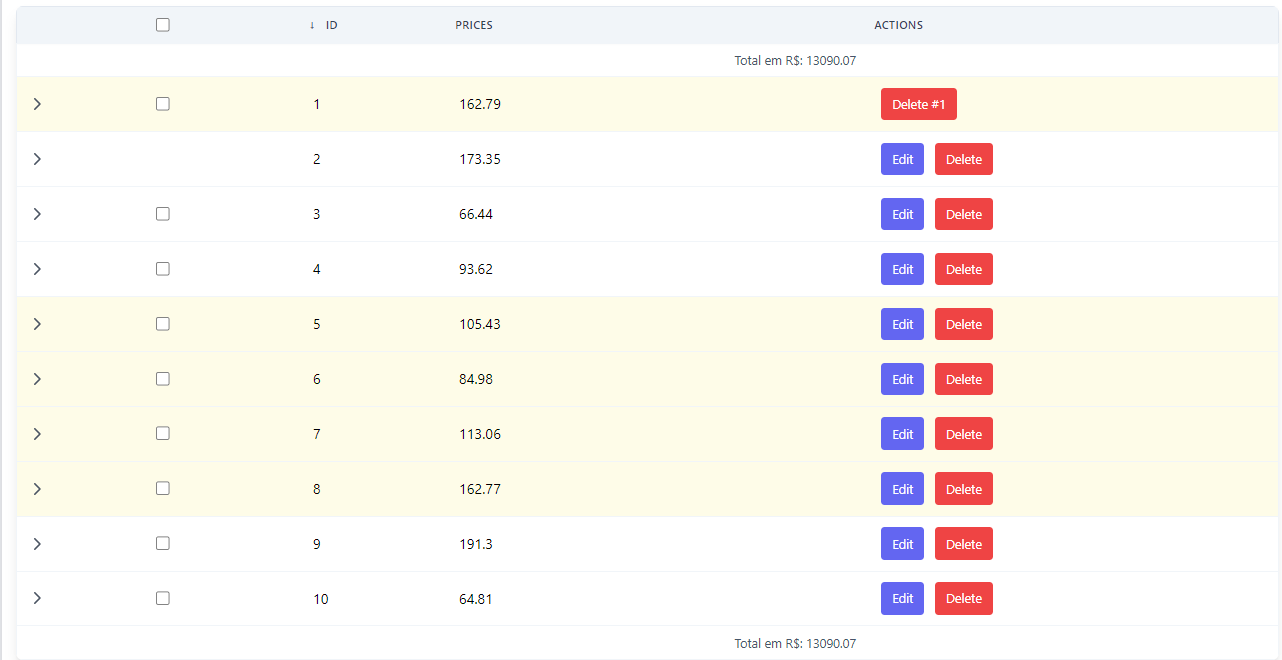Select the price 66.44

pyautogui.click(x=476, y=214)
